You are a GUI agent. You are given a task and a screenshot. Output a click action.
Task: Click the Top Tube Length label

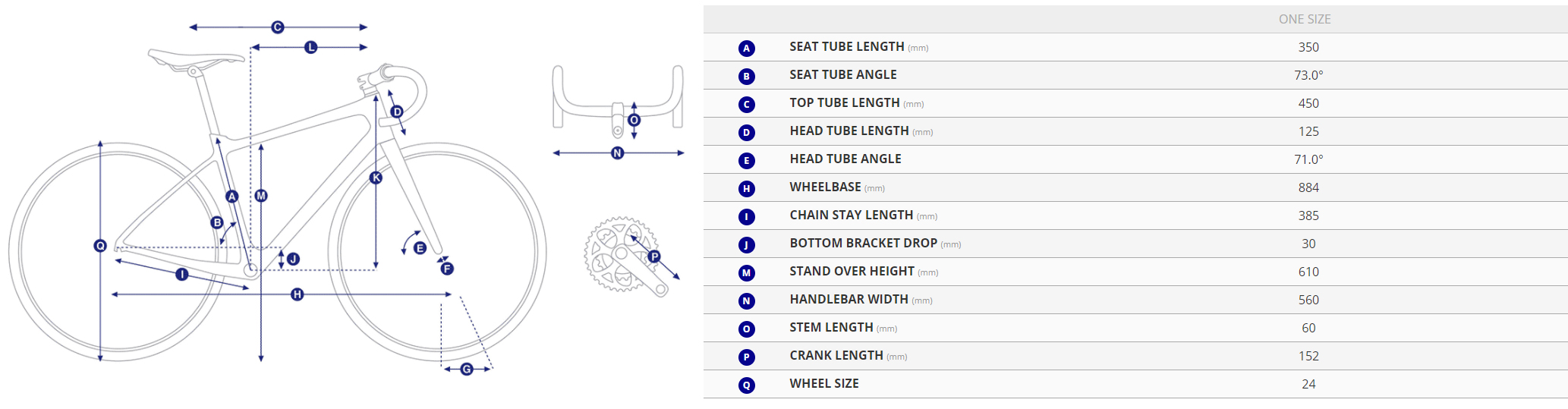(x=845, y=103)
